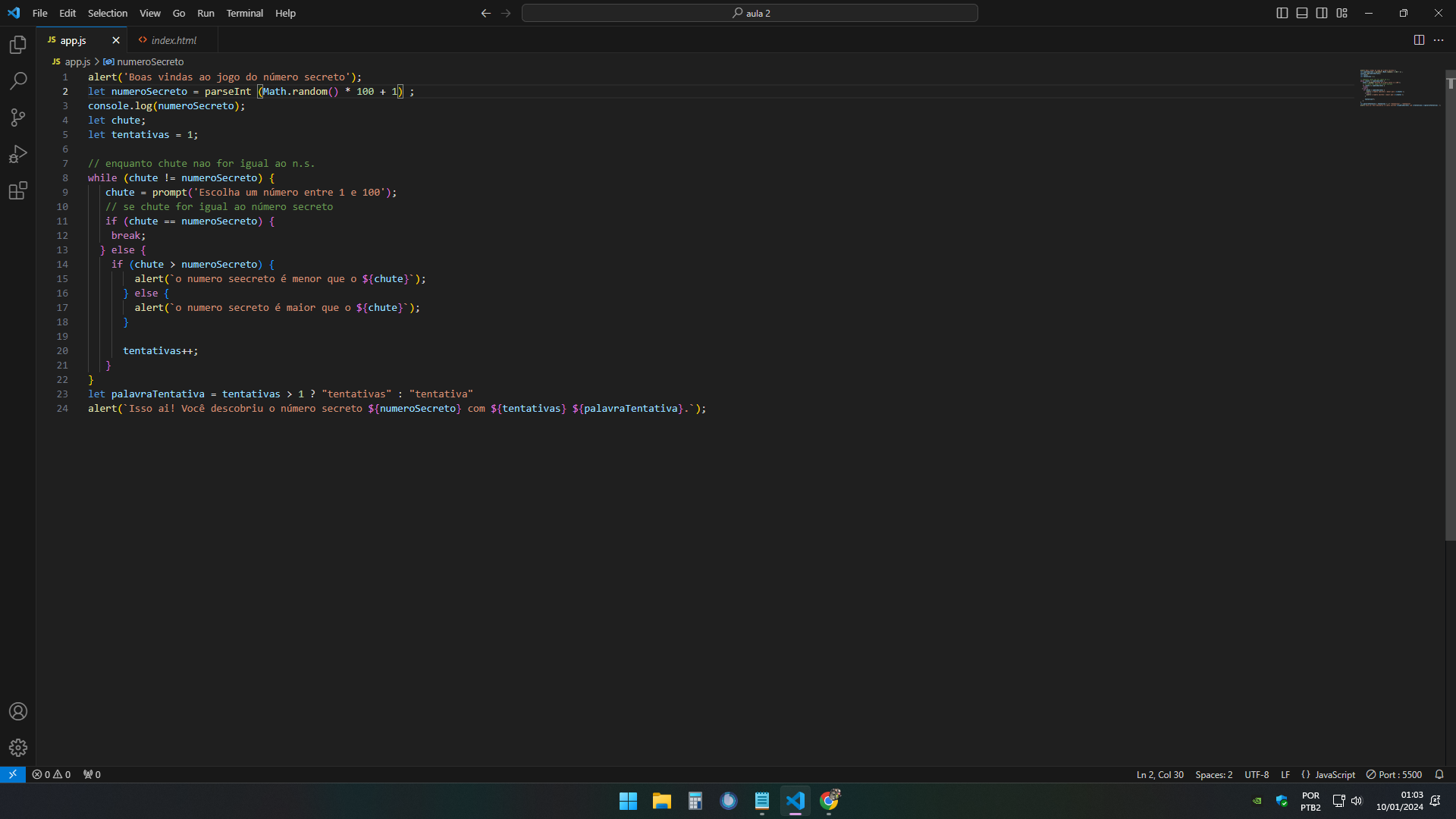
Task: Open the Edit menu
Action: point(67,13)
